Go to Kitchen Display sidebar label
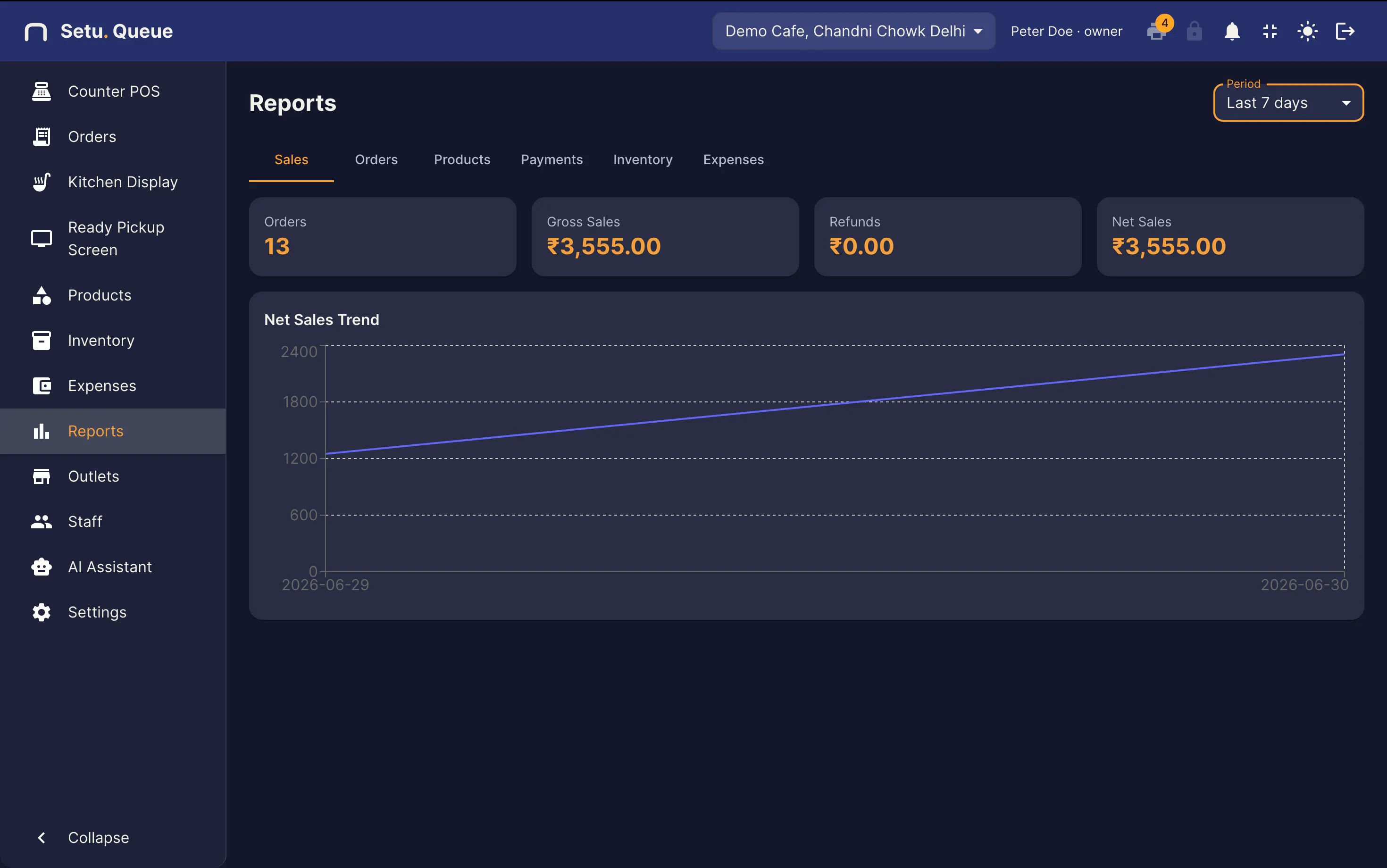The height and width of the screenshot is (868, 1387). coord(123,182)
